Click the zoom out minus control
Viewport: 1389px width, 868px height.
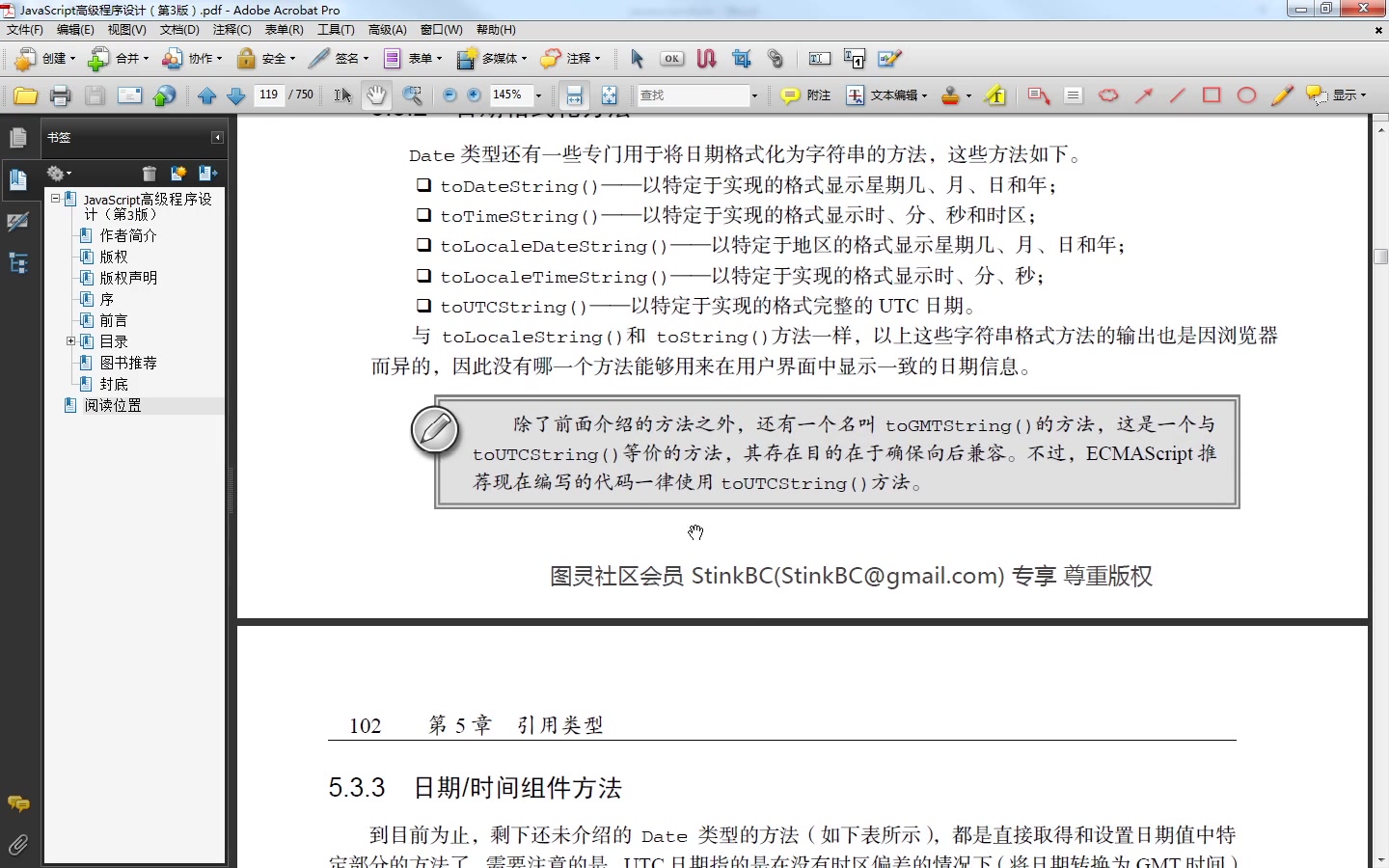point(449,95)
